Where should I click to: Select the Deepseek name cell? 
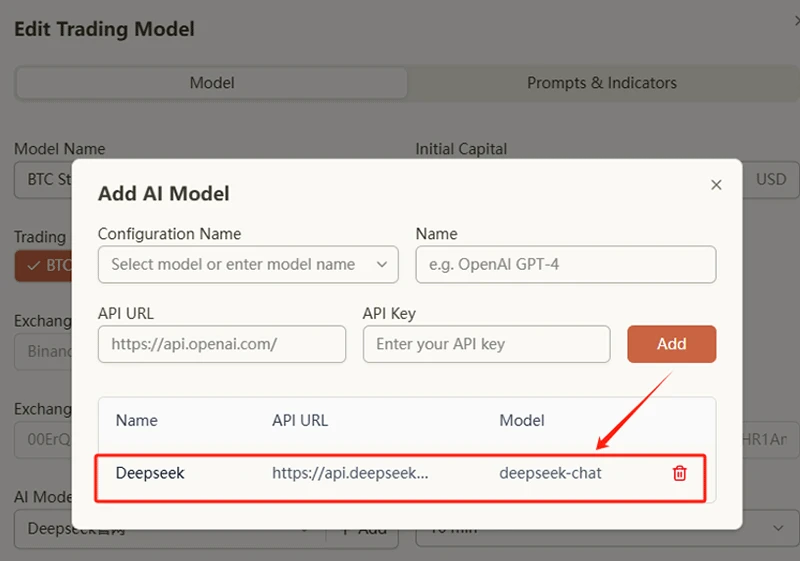click(x=150, y=473)
